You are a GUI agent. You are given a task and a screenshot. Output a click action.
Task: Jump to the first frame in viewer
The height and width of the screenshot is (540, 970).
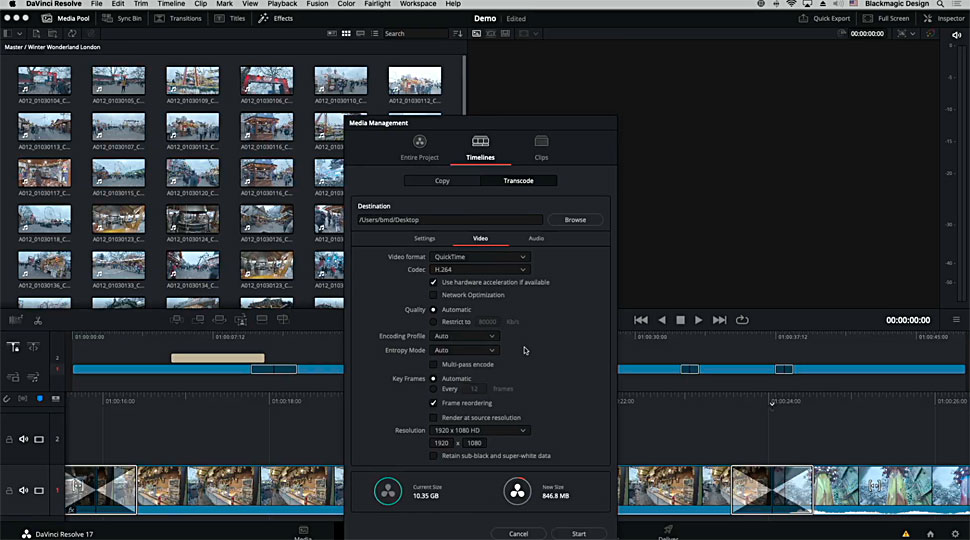click(x=641, y=320)
